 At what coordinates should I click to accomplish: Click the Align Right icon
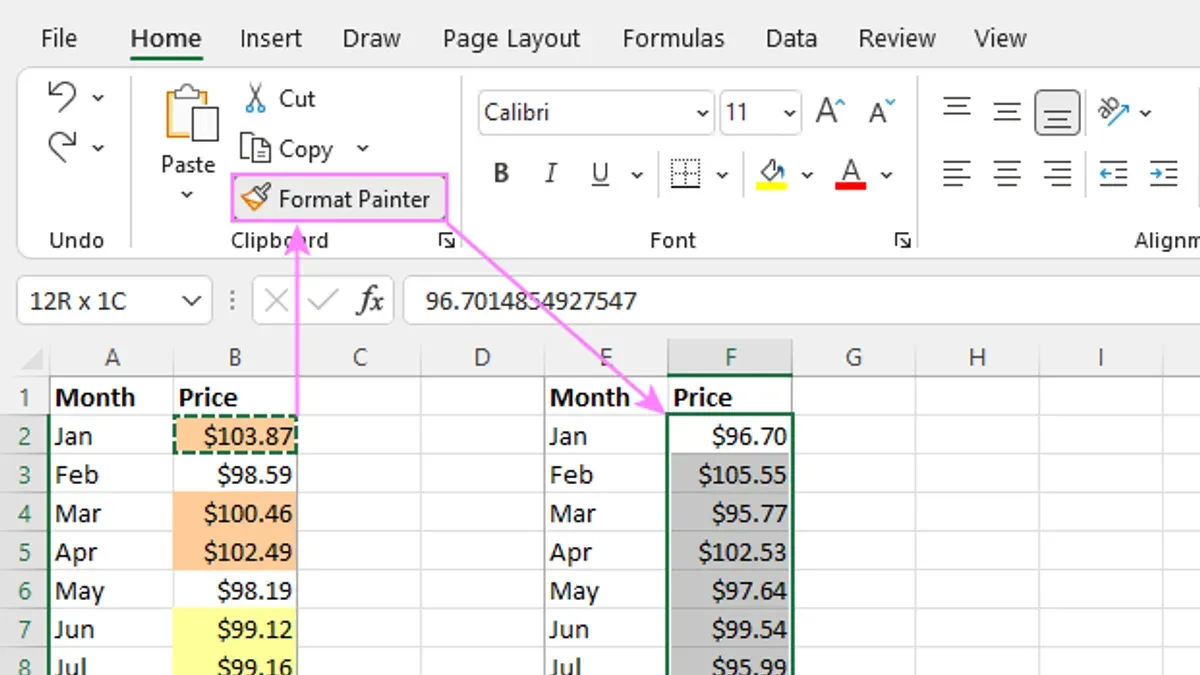coord(1057,174)
